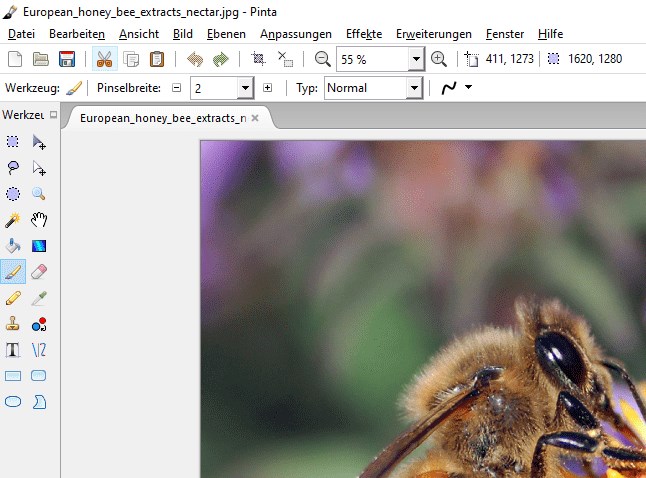Choose the Paint Bucket fill tool
This screenshot has width=646, height=478.
(13, 246)
